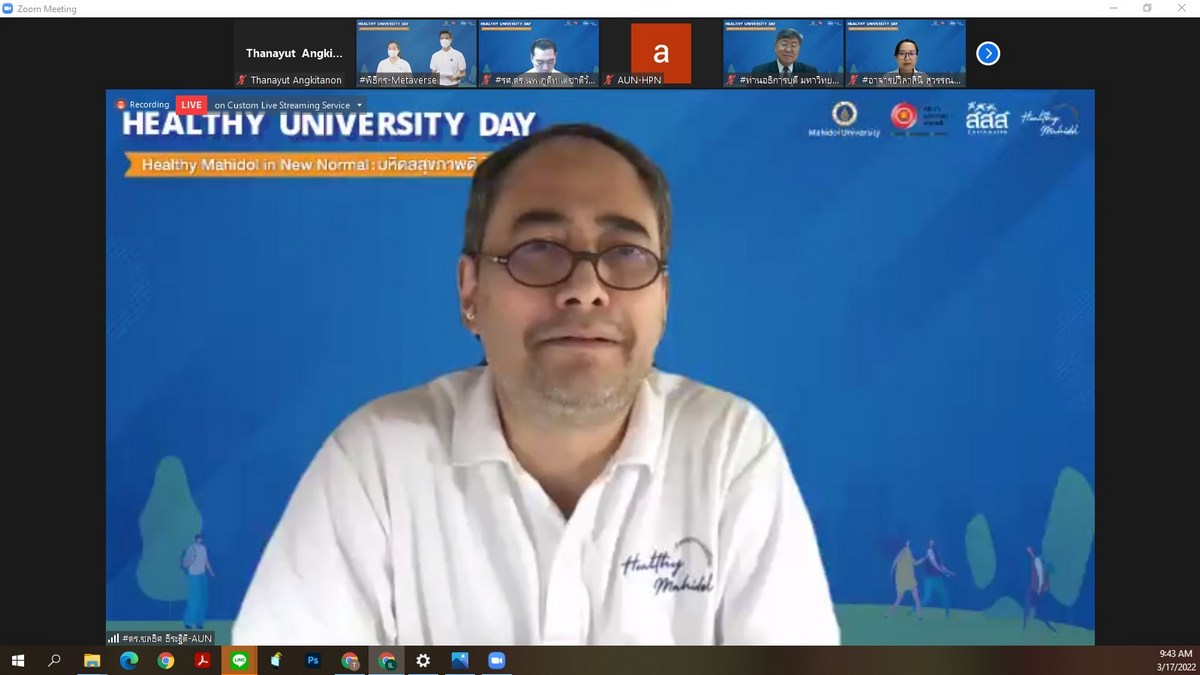Open Zoom from the Windows taskbar
Image resolution: width=1200 pixels, height=675 pixels.
(496, 660)
